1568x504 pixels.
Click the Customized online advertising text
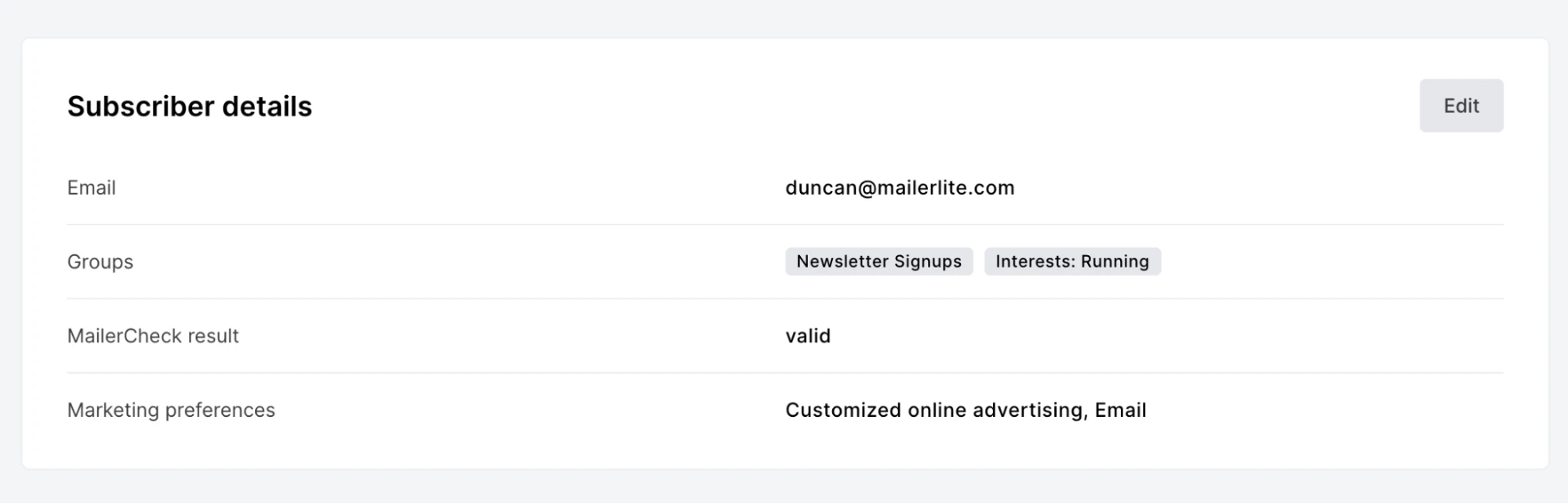(x=933, y=410)
